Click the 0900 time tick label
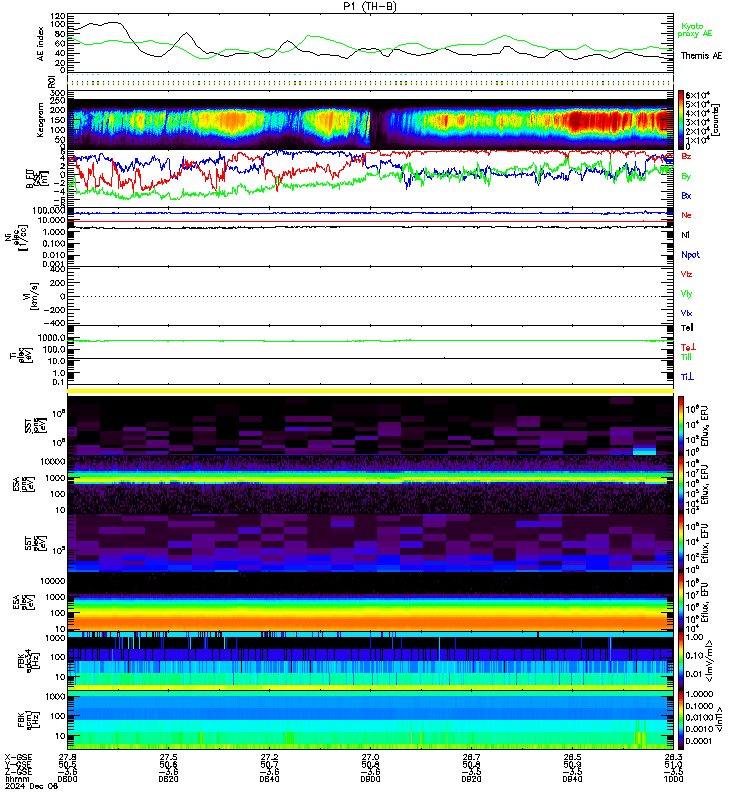This screenshot has width=750, height=800. click(370, 779)
